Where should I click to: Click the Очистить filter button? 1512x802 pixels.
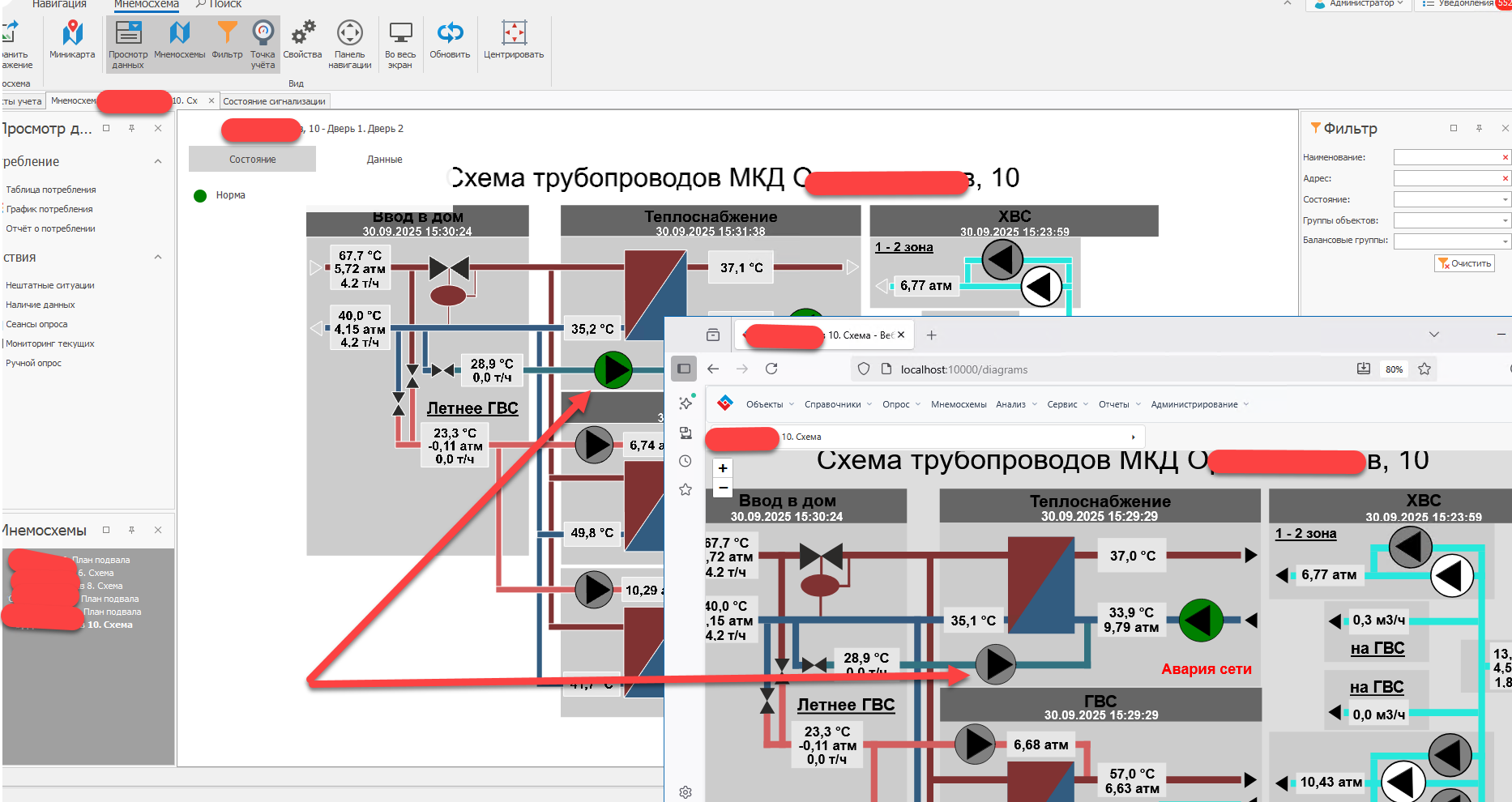coord(1464,263)
